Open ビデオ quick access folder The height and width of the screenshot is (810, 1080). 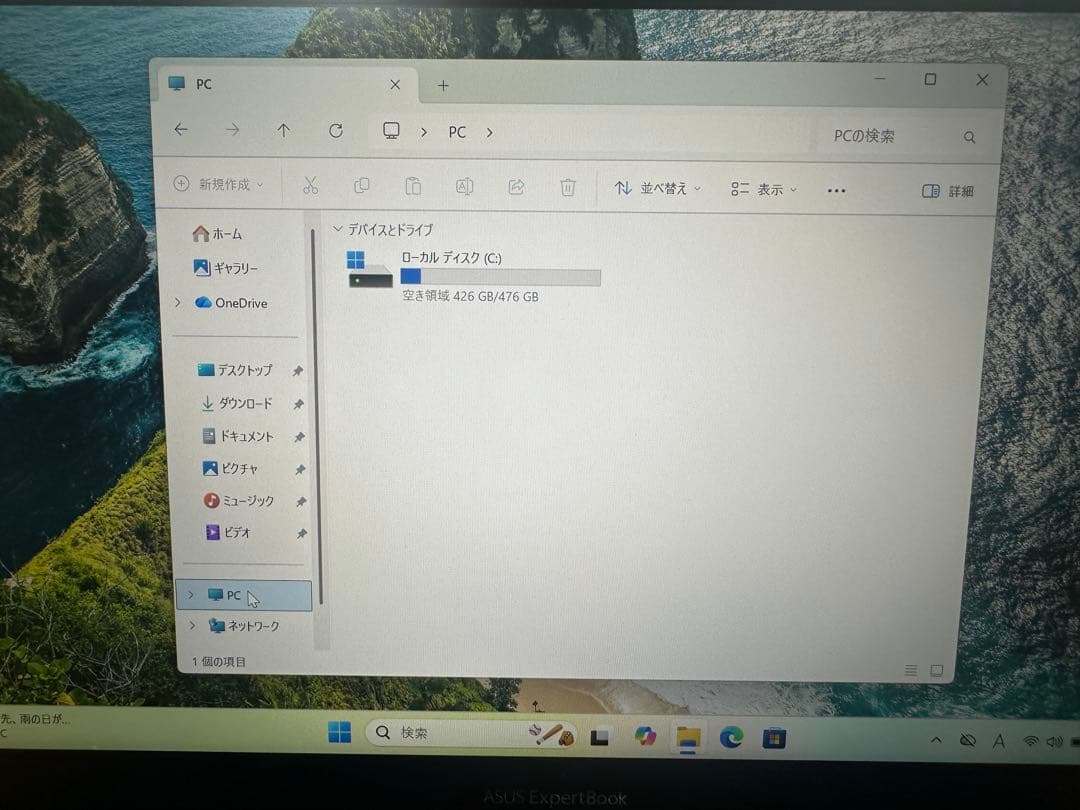pyautogui.click(x=228, y=532)
